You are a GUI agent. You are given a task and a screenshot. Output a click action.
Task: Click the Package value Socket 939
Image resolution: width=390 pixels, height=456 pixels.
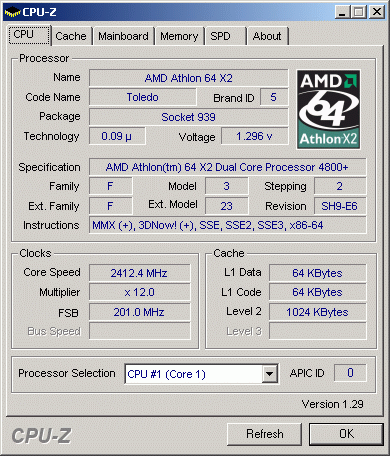189,117
